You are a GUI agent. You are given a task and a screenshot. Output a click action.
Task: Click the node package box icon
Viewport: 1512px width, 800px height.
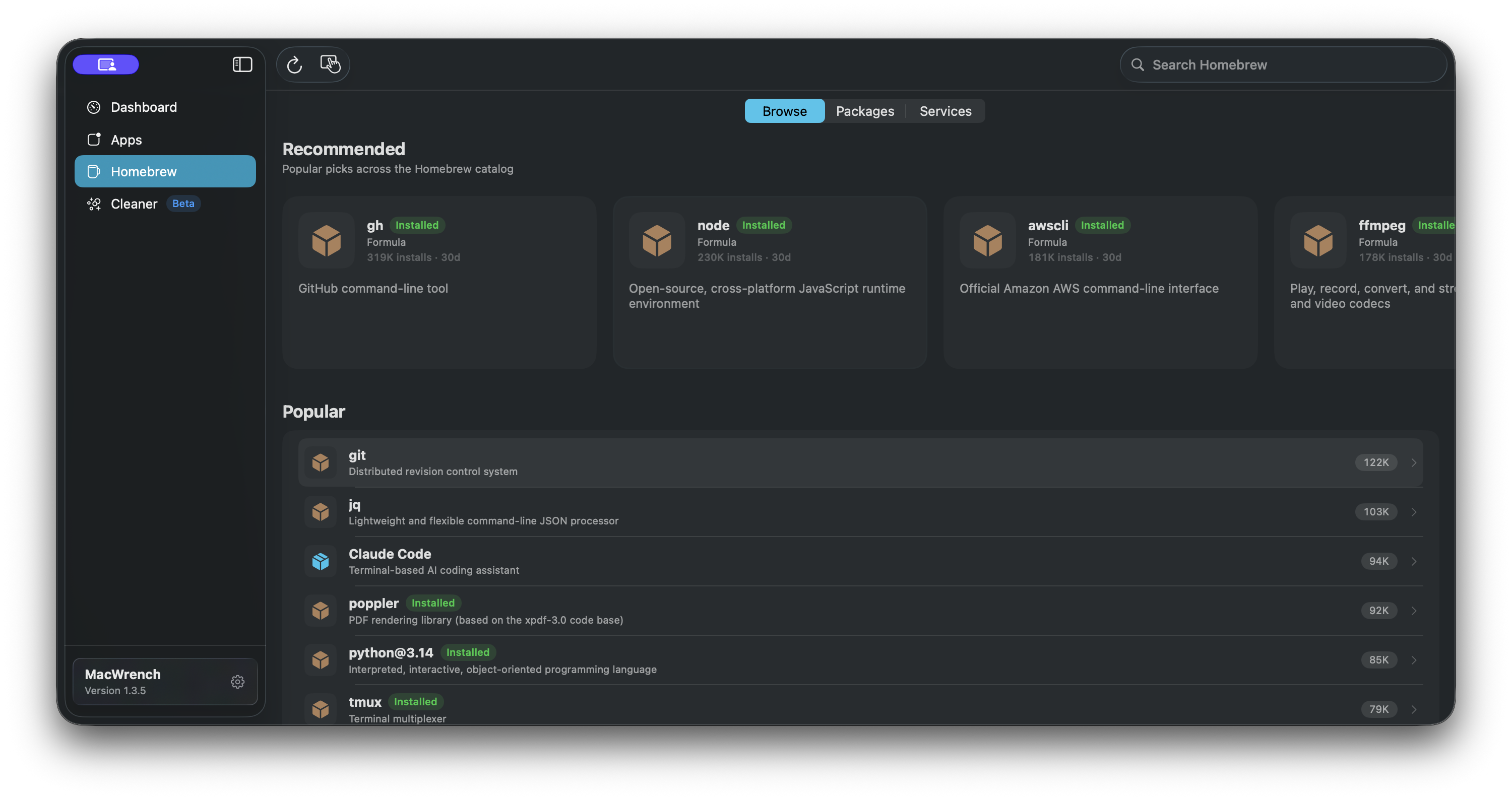pos(657,240)
